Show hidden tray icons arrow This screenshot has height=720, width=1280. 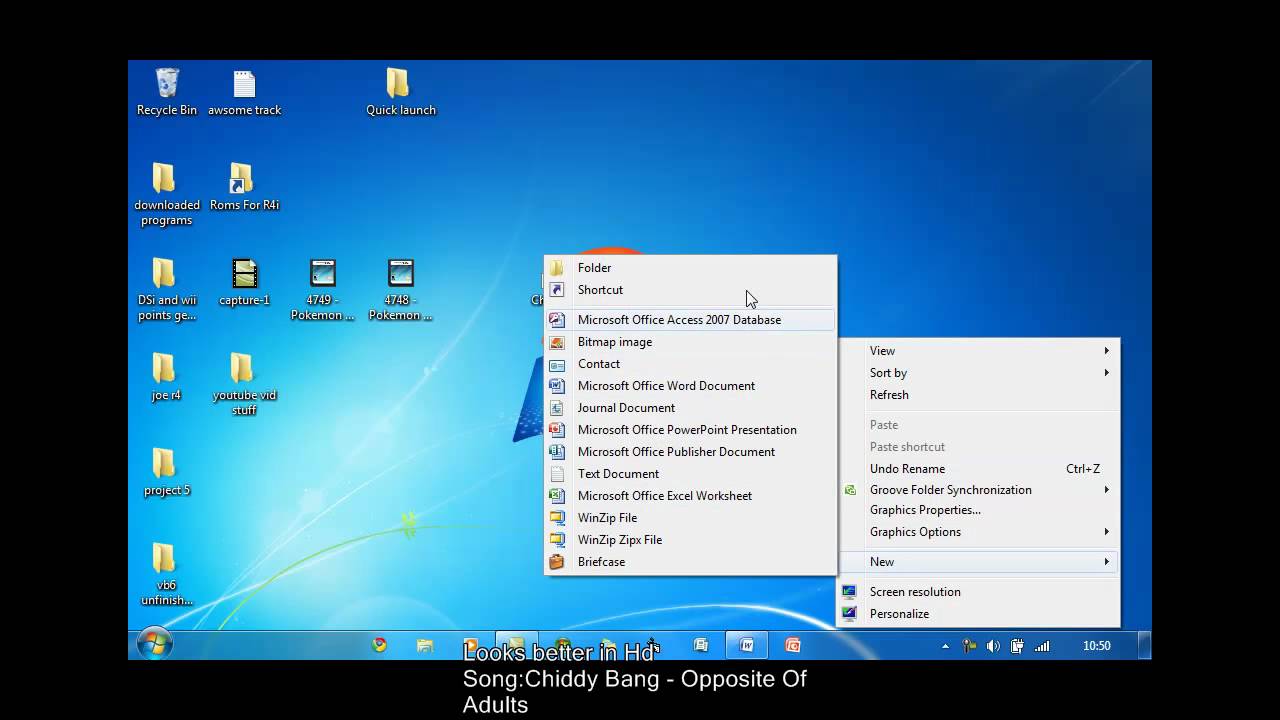coord(946,646)
